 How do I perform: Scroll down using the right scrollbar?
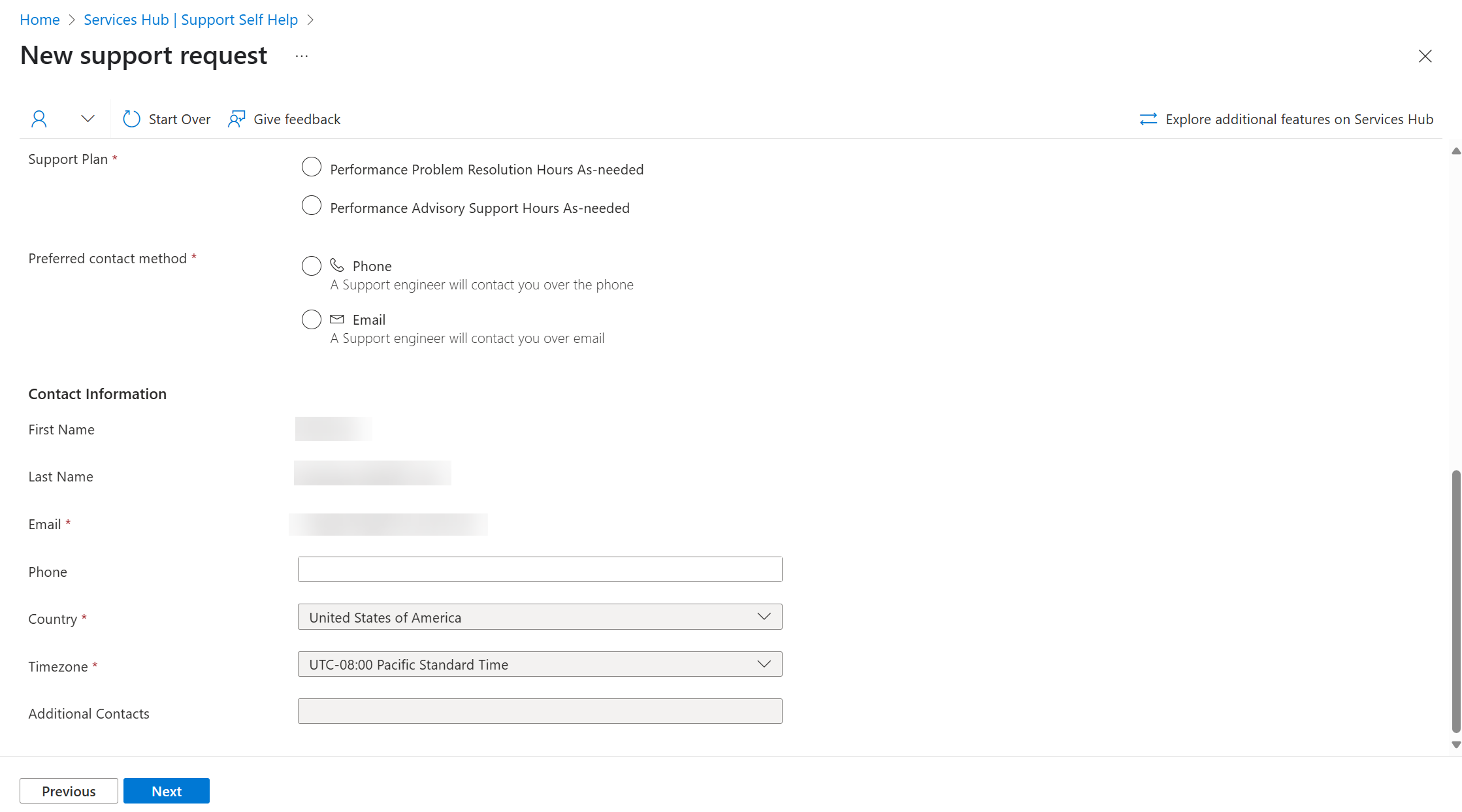pos(1452,749)
